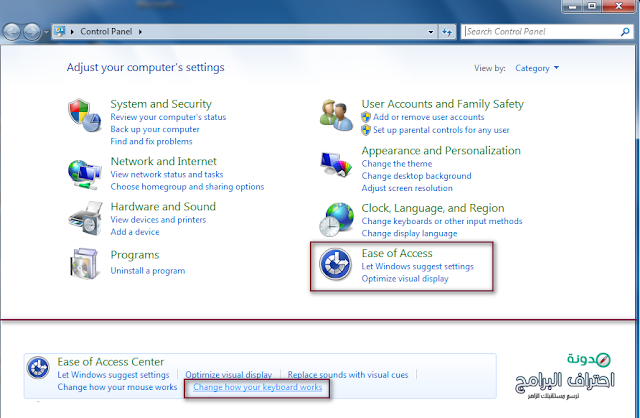The image size is (640, 418).
Task: Click Control Panel in the address breadcrumb
Action: click(x=106, y=31)
